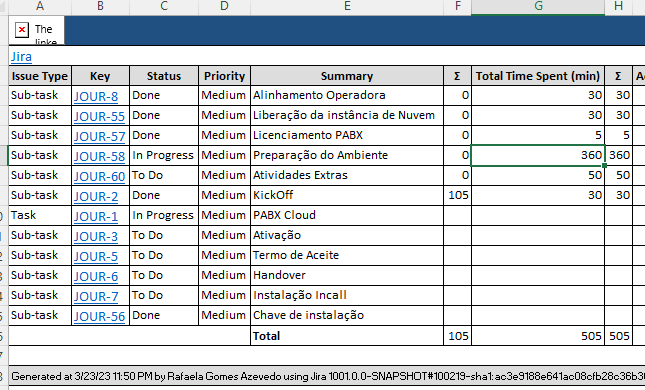Screen dimensions: 645x390
Task: Select column F header
Action: (x=457, y=6)
